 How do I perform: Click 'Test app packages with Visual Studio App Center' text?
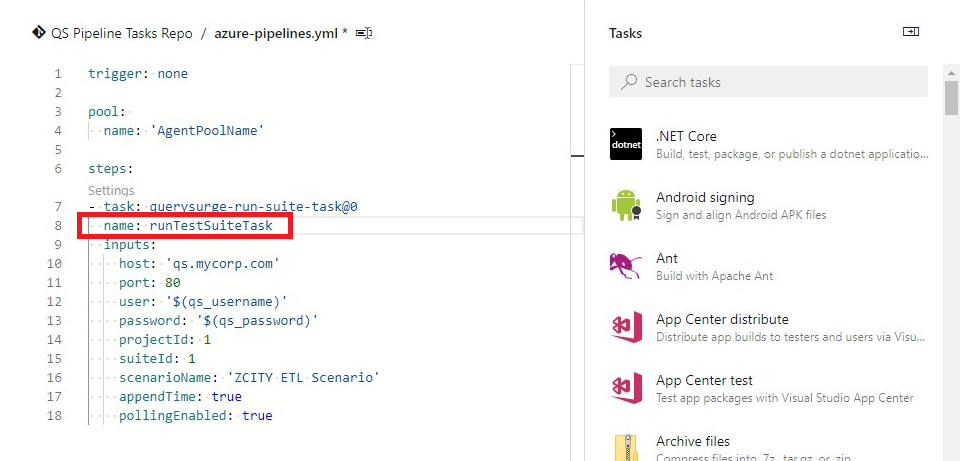coord(784,398)
